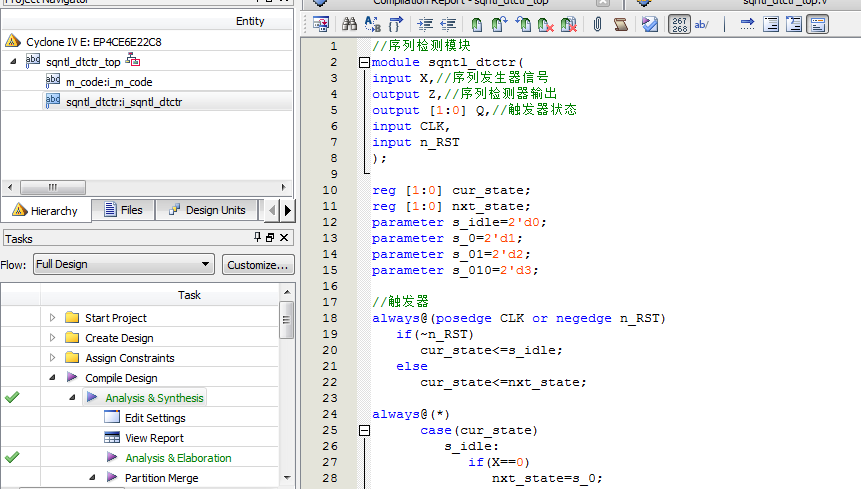Open the Flow dropdown showing Full Design
This screenshot has width=861, height=489.
coord(123,265)
